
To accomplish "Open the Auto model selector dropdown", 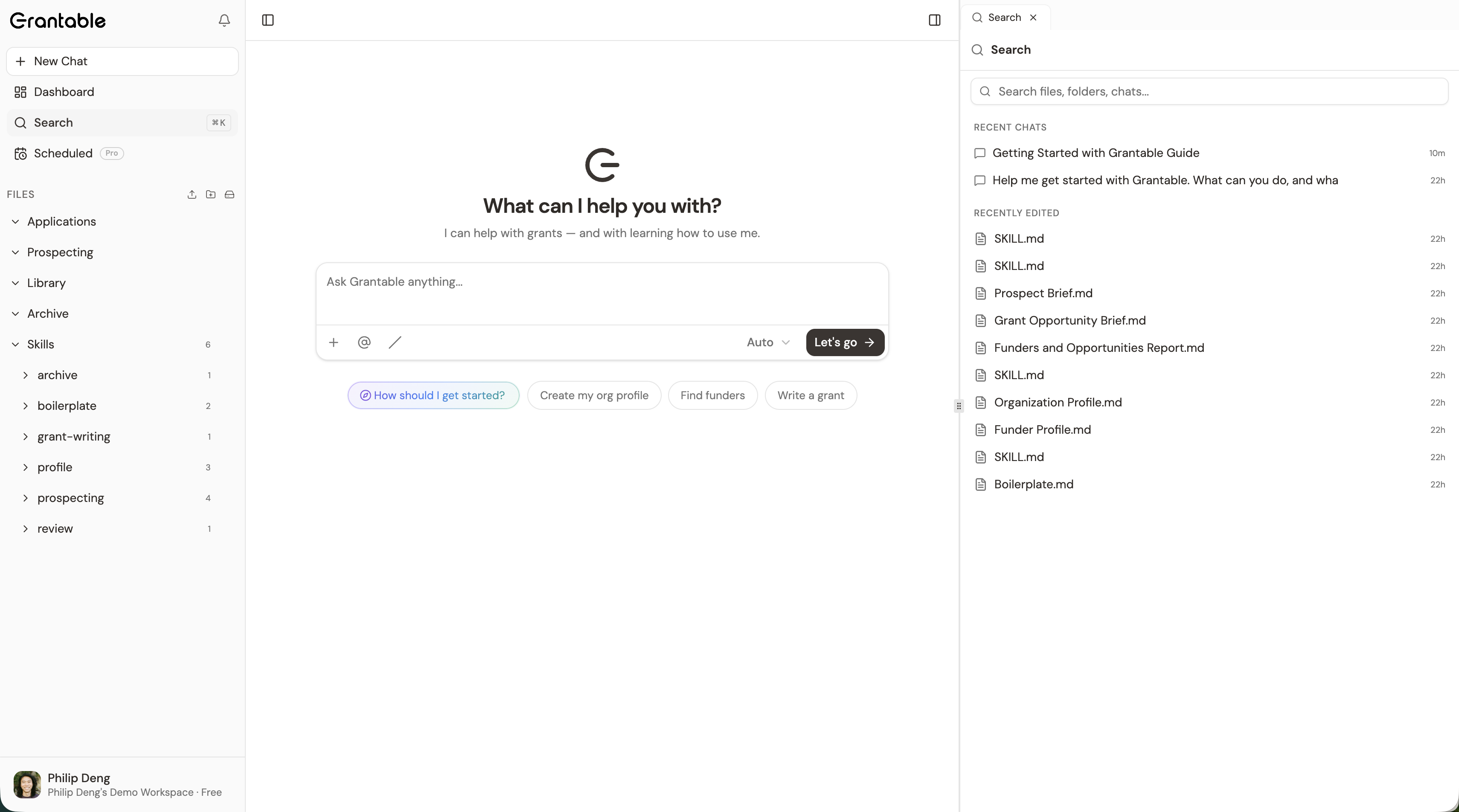I will click(767, 342).
